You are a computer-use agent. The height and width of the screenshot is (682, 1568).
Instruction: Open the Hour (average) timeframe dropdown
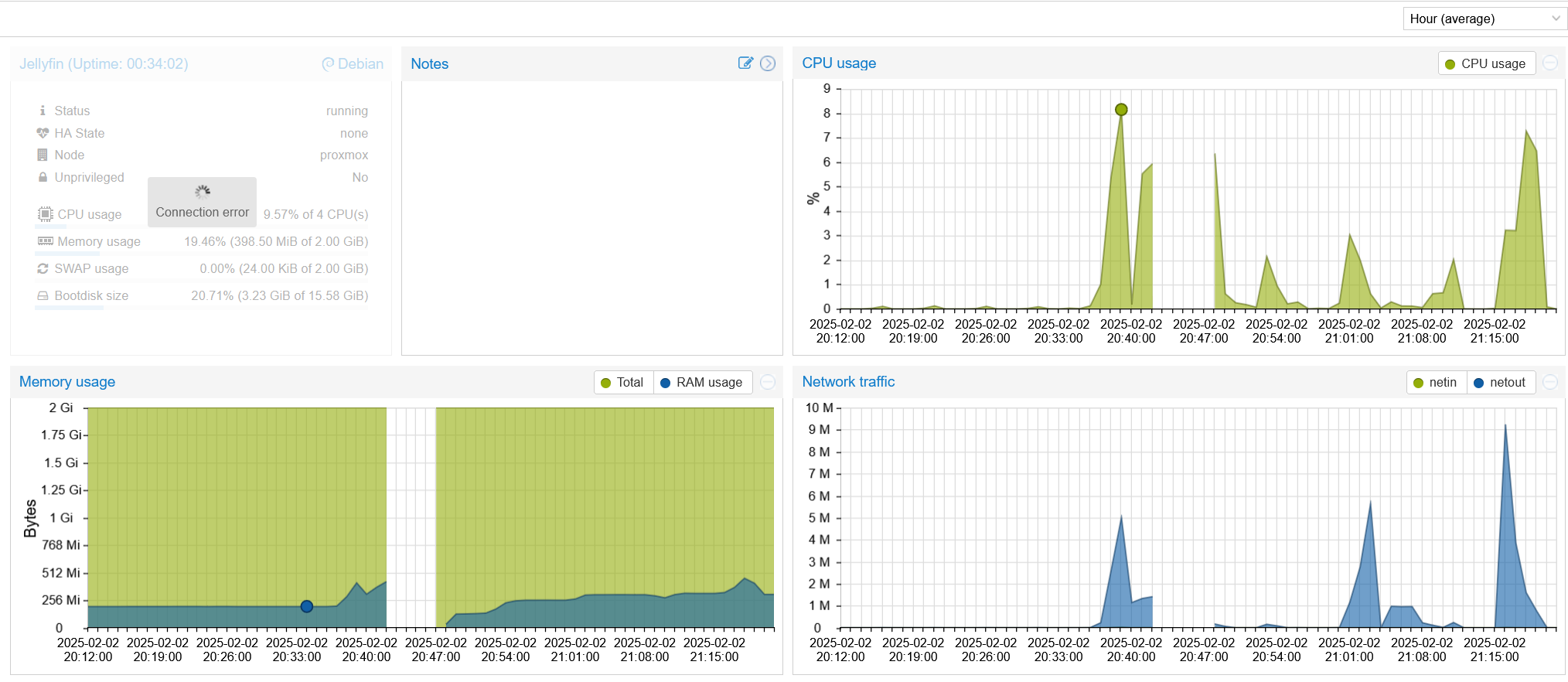click(1484, 19)
